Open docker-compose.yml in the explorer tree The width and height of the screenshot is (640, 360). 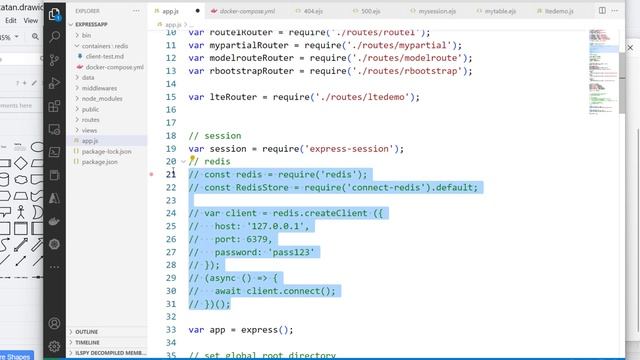coord(115,67)
